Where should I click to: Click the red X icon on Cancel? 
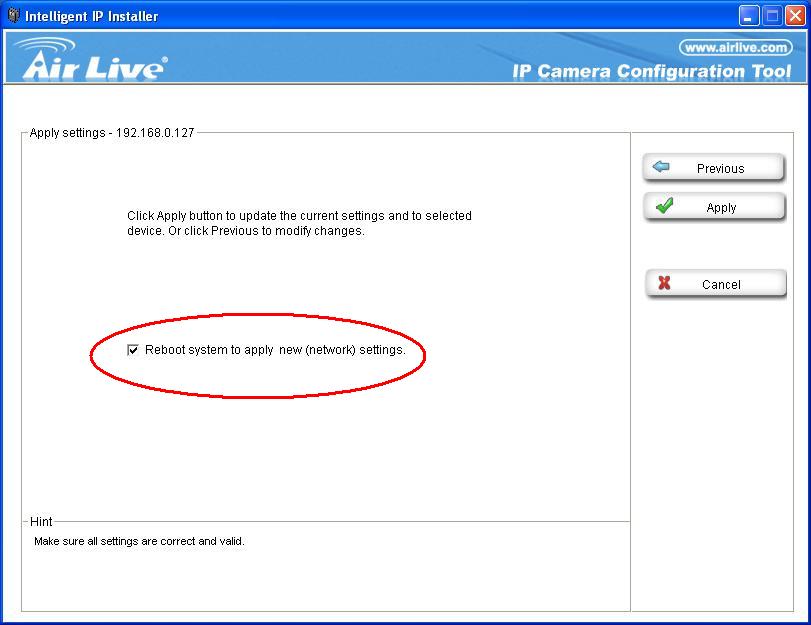(664, 284)
